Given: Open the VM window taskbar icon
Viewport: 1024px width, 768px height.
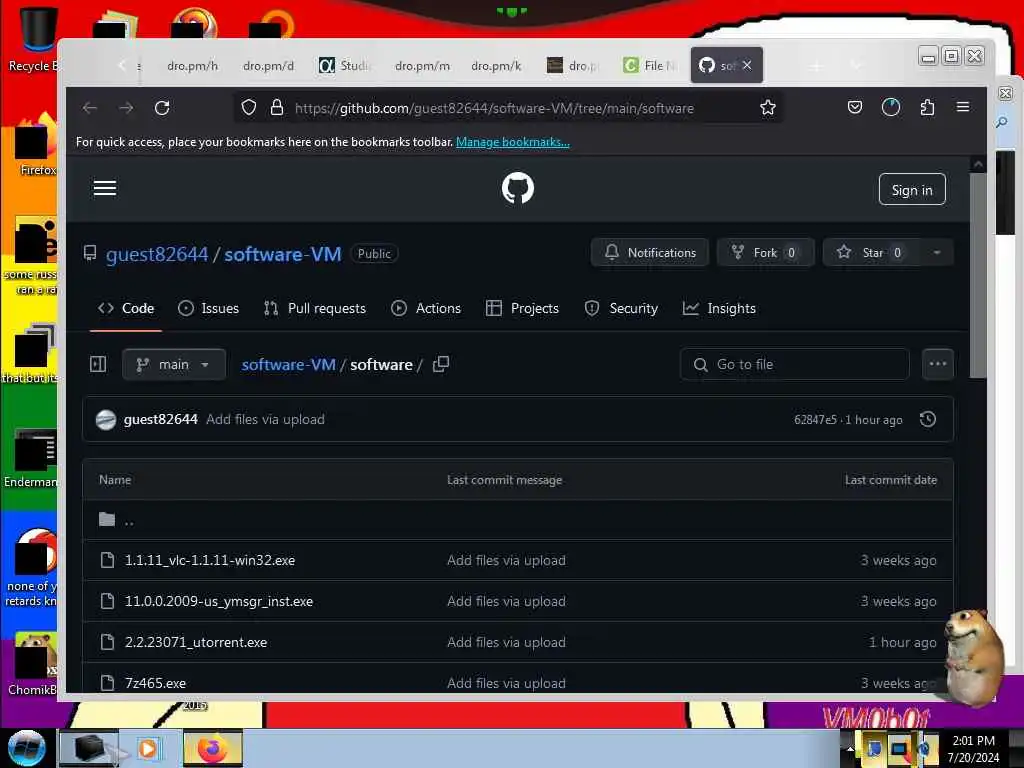Looking at the screenshot, I should point(89,748).
